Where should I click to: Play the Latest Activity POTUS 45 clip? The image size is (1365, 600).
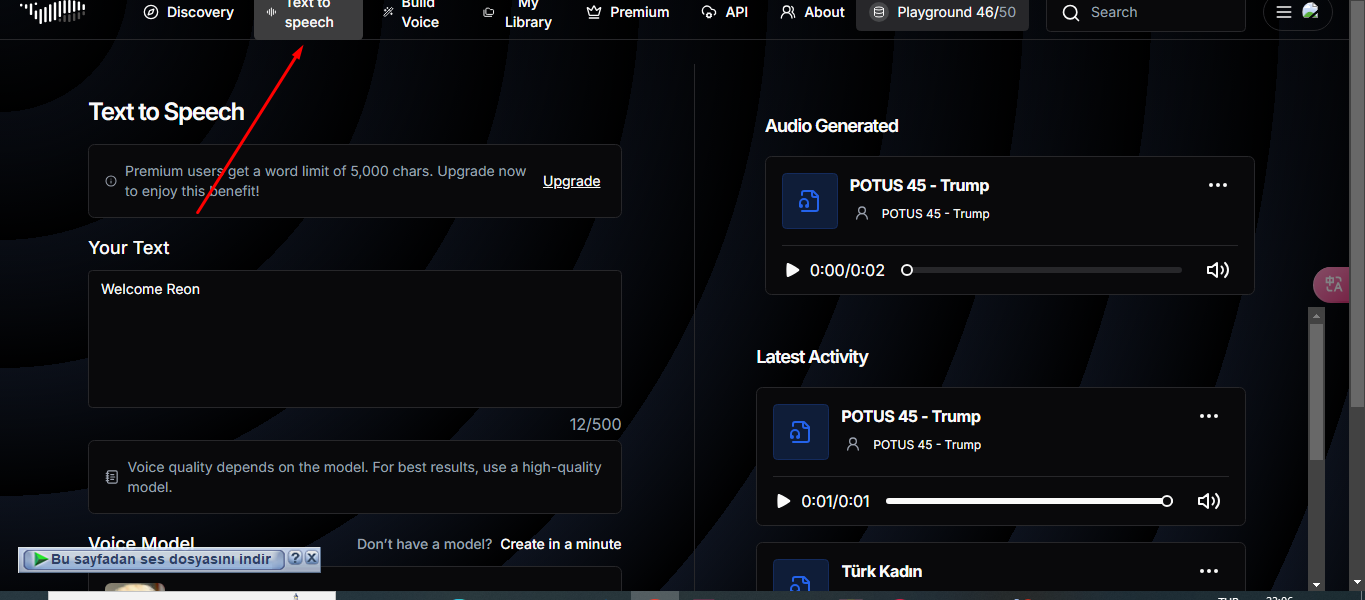pos(784,501)
